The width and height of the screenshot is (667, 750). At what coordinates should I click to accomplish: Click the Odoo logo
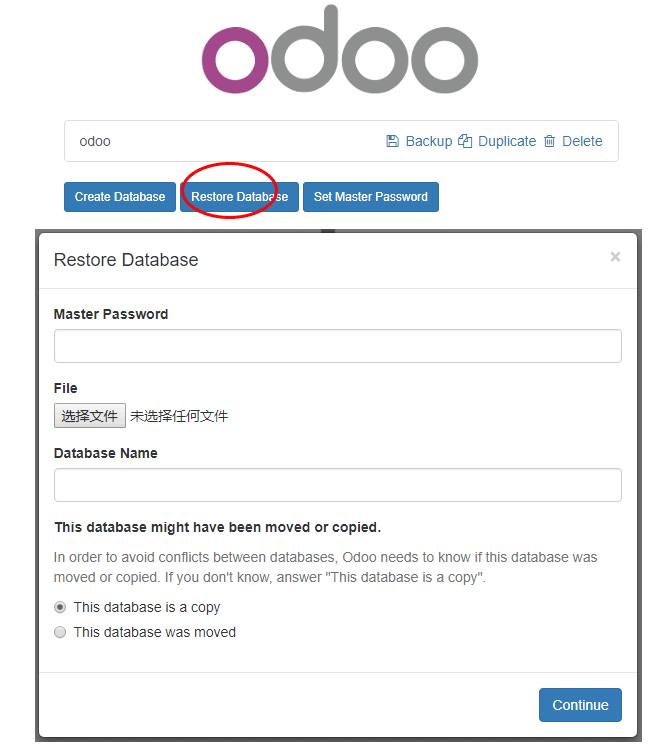click(340, 49)
